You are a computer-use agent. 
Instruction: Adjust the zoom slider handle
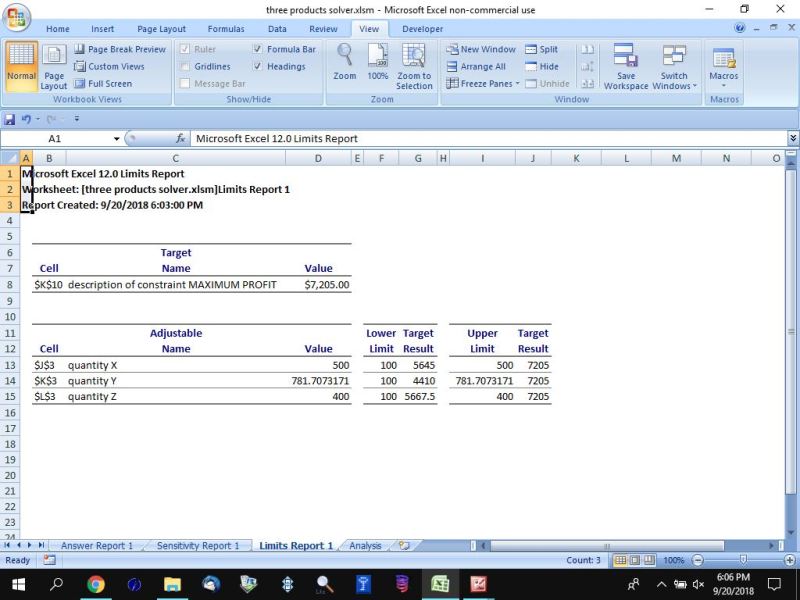[x=743, y=560]
